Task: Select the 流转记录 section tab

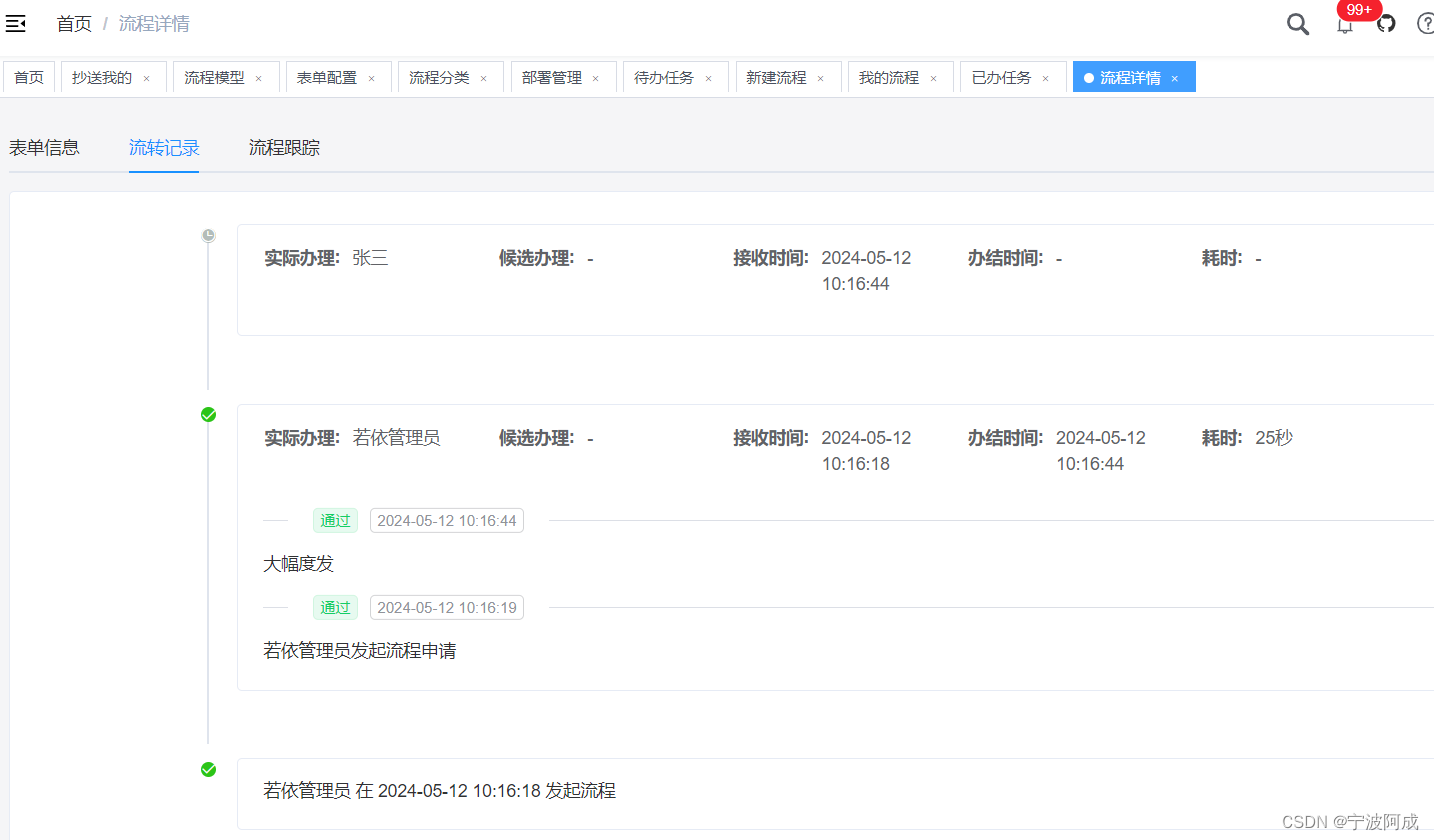Action: (x=164, y=148)
